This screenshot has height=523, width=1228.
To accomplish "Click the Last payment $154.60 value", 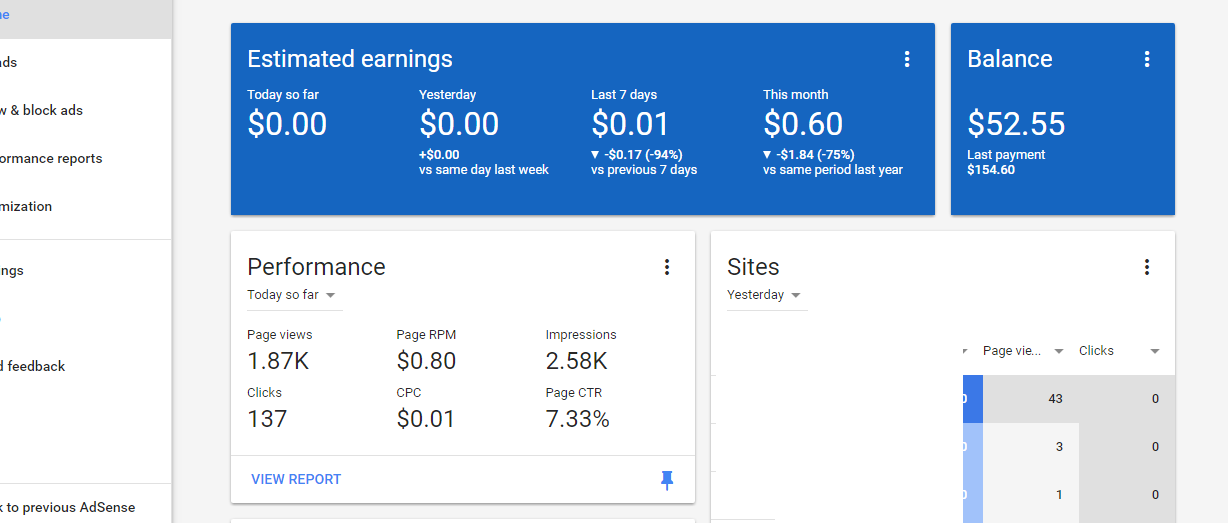I will pos(991,170).
